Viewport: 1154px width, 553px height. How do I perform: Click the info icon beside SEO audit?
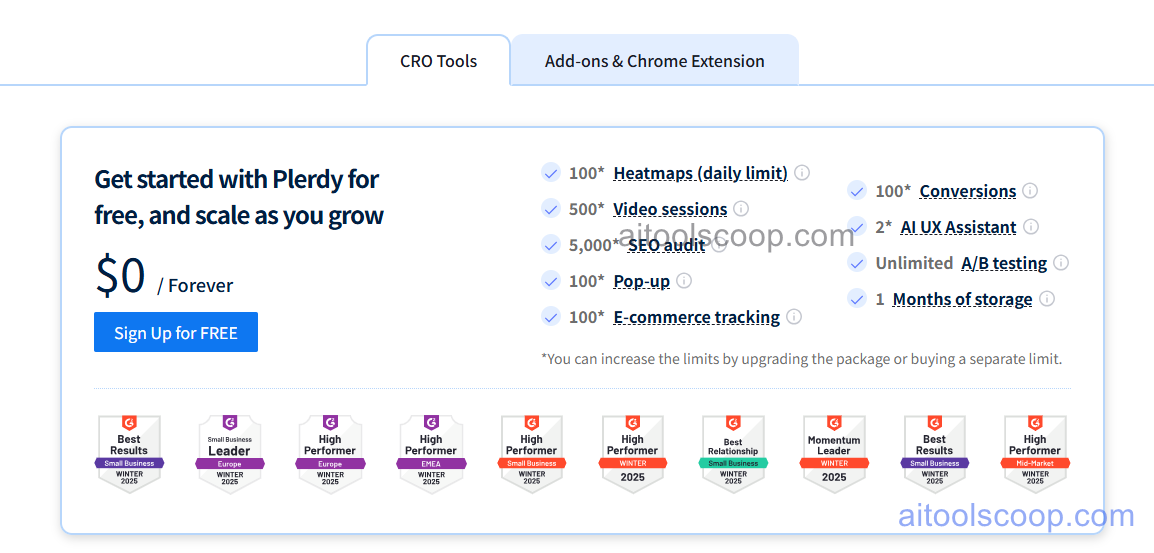click(x=719, y=245)
